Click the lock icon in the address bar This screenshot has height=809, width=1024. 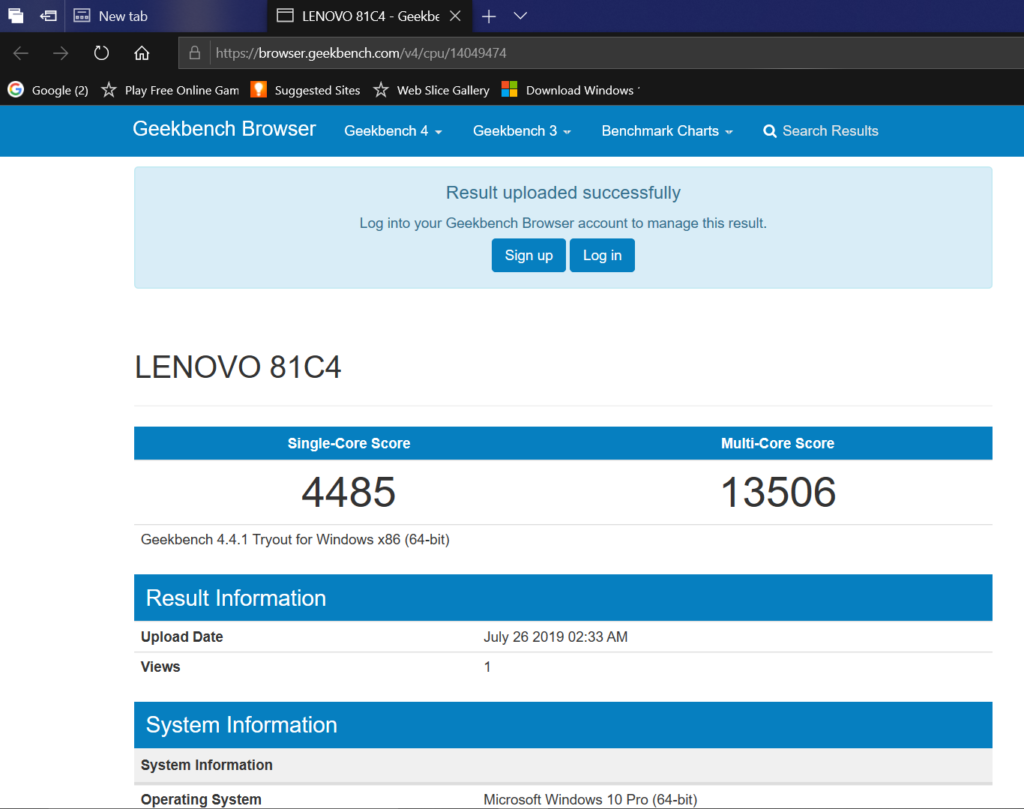(195, 53)
